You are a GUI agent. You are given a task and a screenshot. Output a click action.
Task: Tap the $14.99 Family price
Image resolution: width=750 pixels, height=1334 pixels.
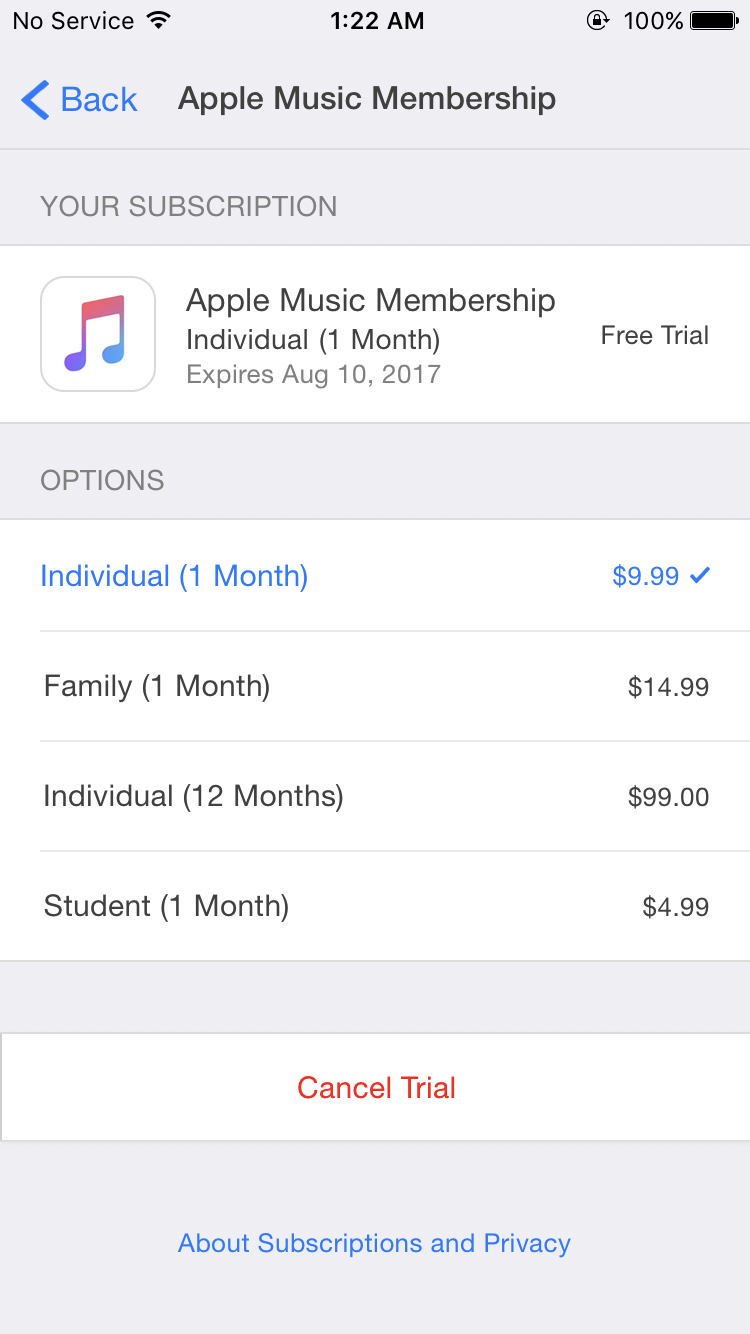668,687
